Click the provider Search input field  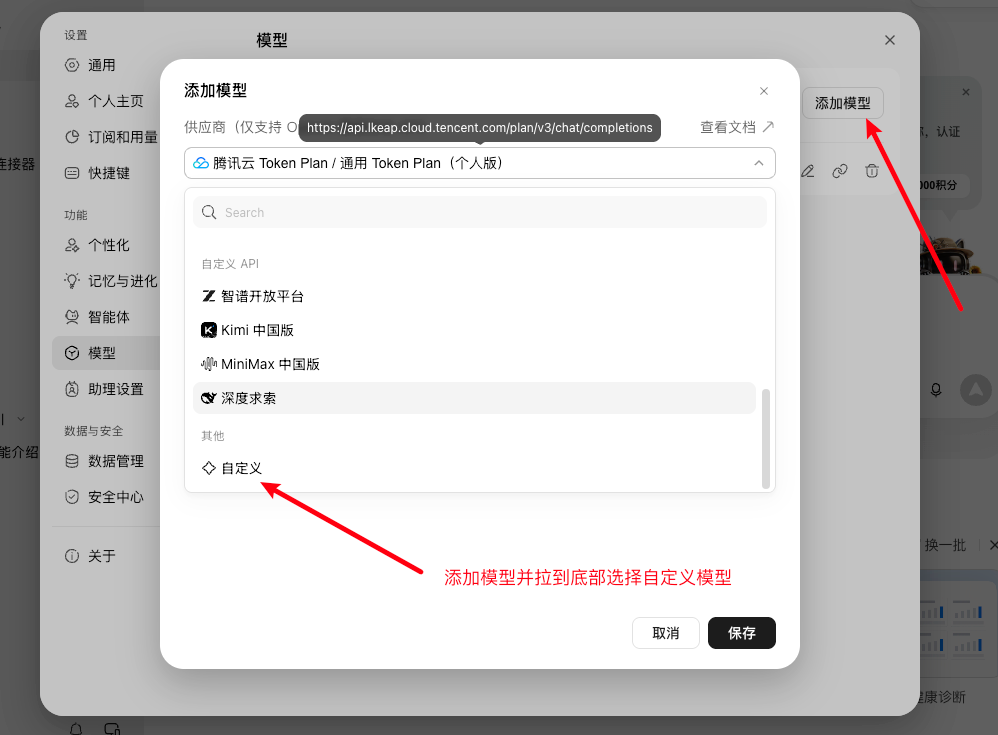[480, 212]
